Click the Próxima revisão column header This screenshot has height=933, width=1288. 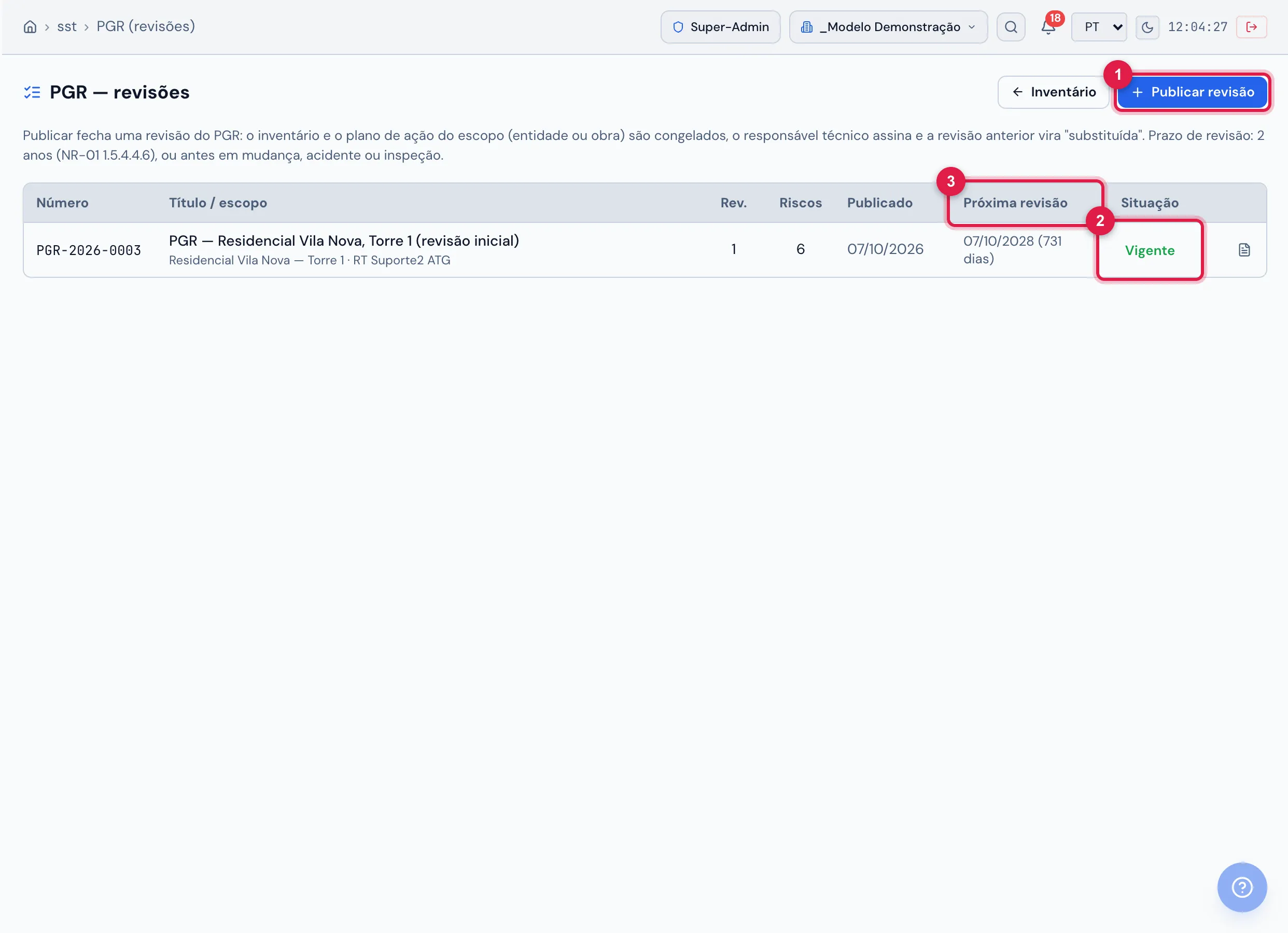click(x=1015, y=203)
